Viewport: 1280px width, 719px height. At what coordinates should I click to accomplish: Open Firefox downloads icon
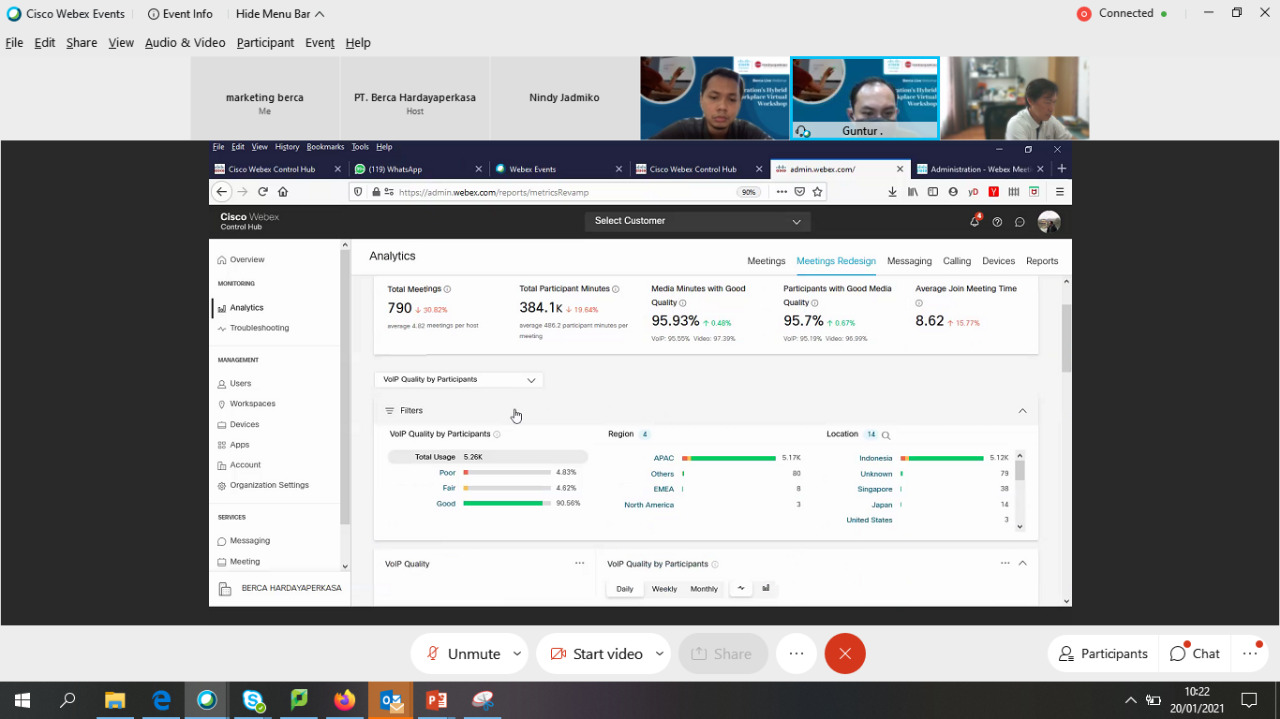coord(892,192)
